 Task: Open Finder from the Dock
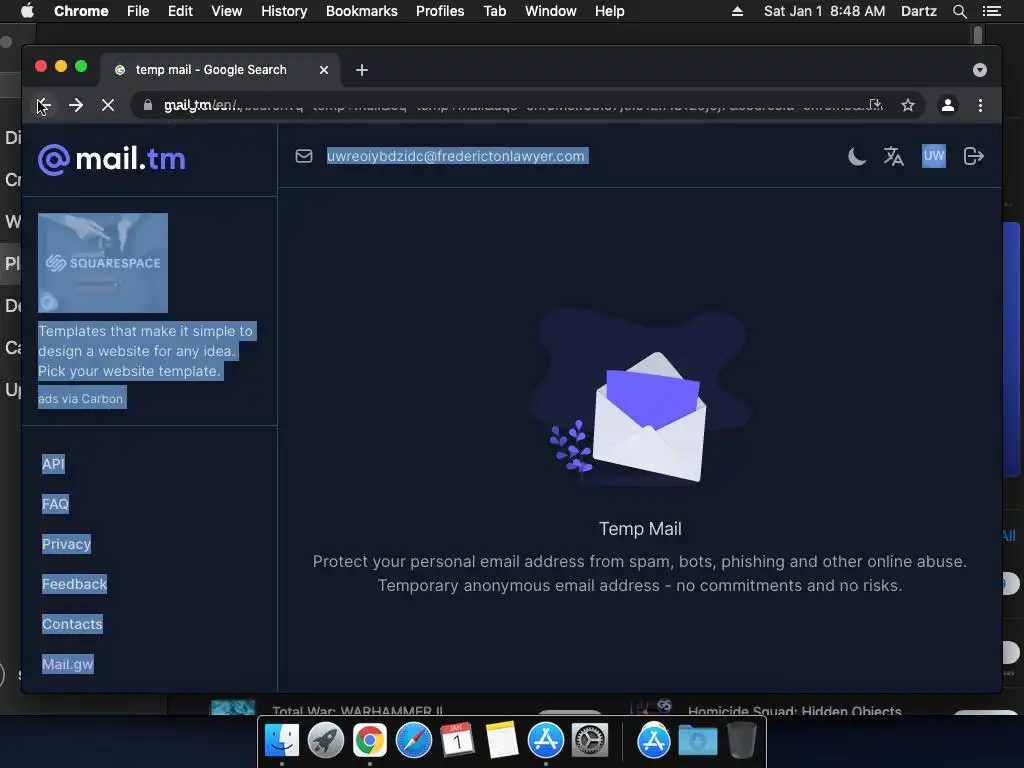(x=282, y=741)
